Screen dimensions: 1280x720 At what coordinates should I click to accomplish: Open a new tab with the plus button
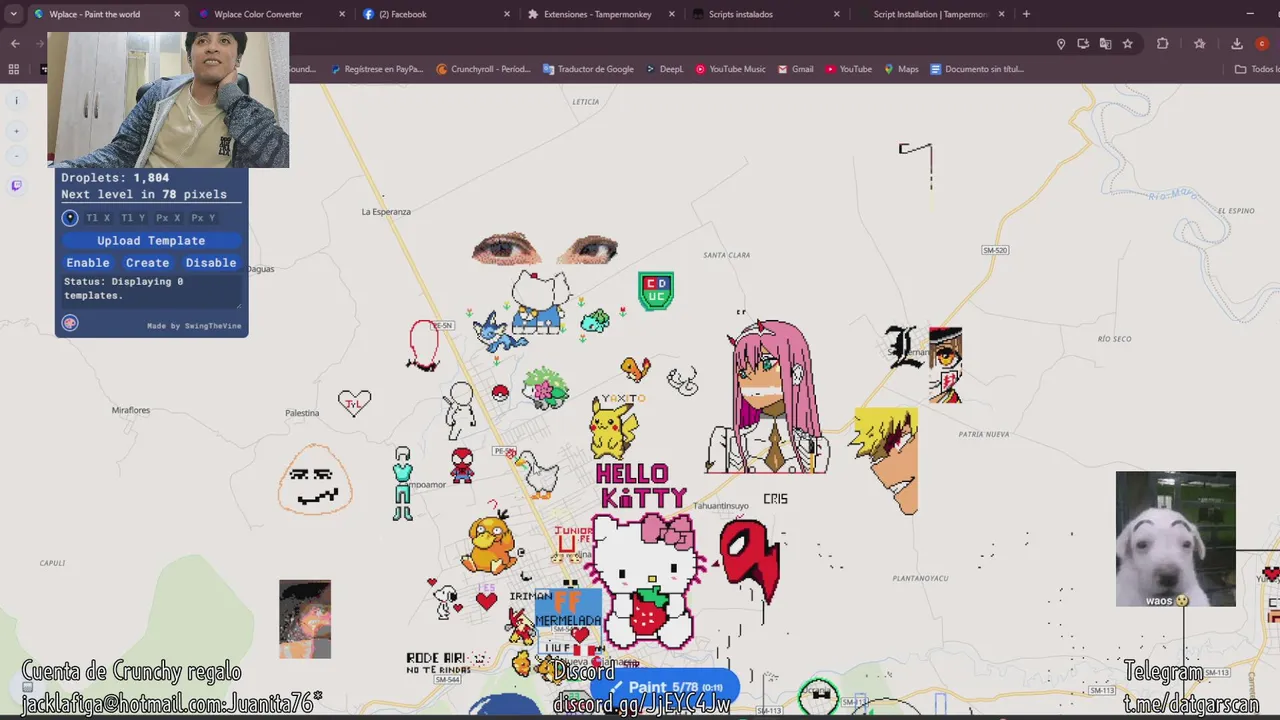pos(1026,14)
